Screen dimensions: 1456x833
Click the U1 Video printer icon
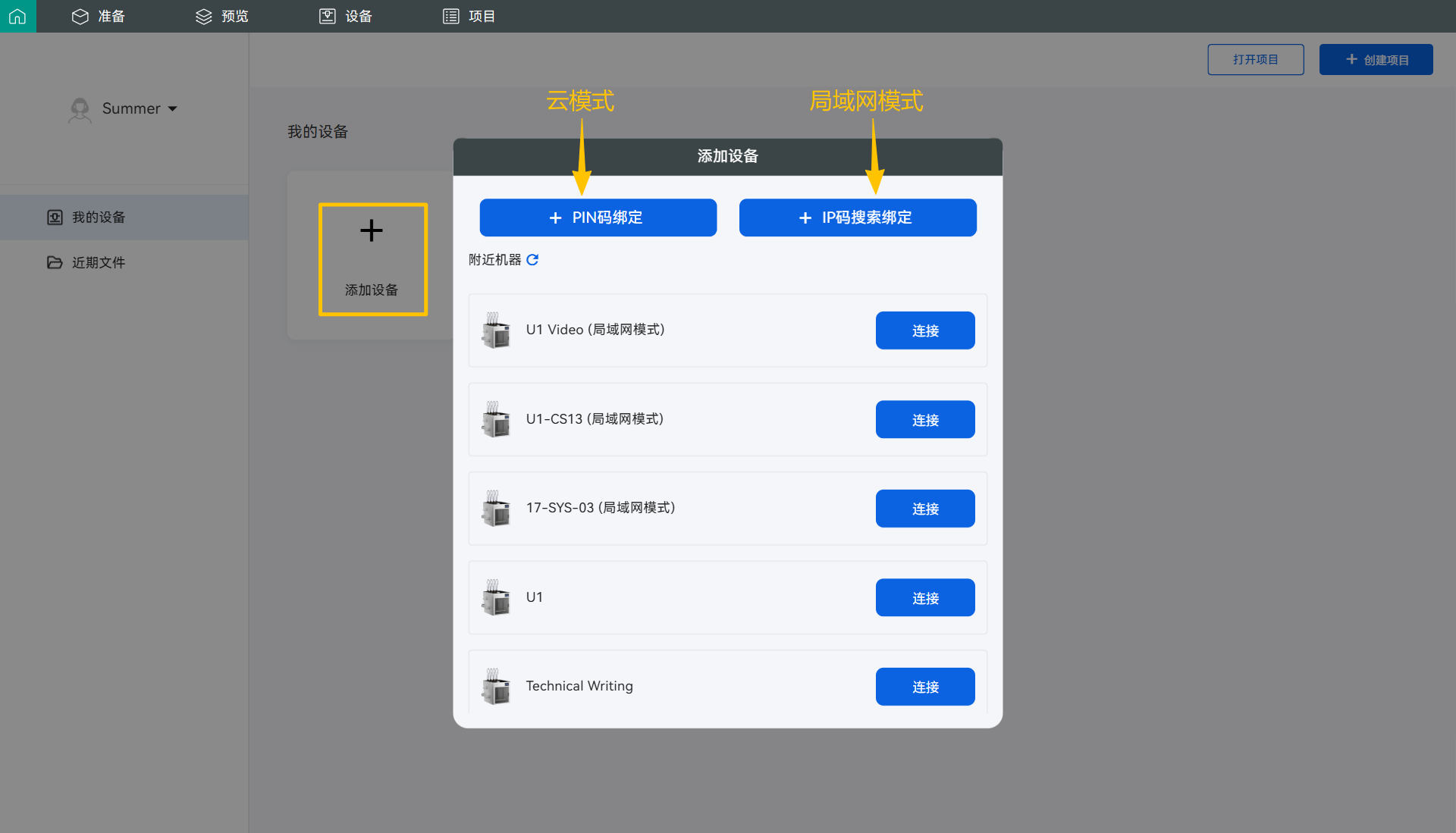[496, 330]
